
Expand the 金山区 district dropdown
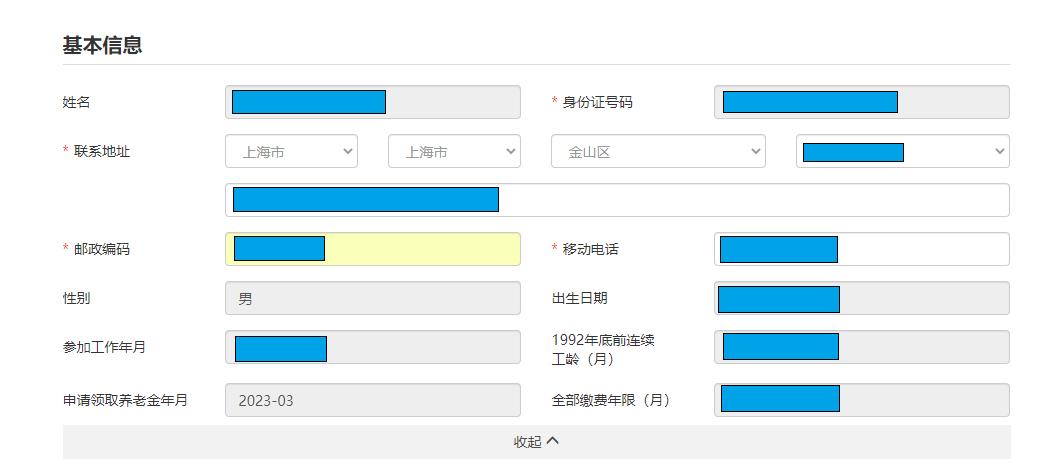657,152
